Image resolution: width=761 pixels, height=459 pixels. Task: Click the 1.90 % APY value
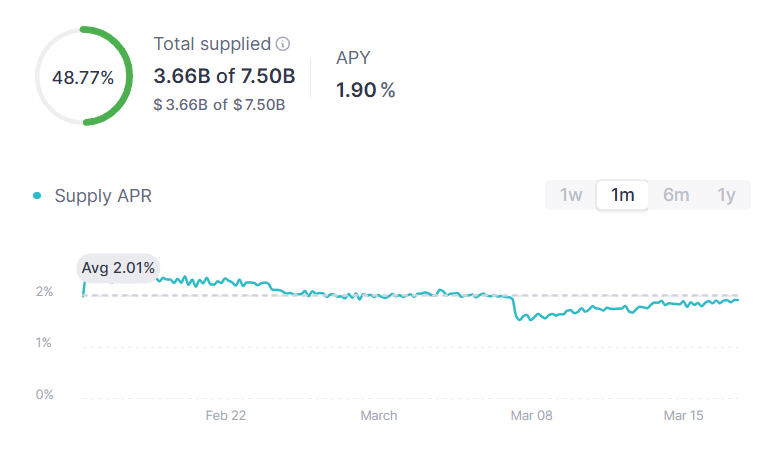tap(365, 90)
